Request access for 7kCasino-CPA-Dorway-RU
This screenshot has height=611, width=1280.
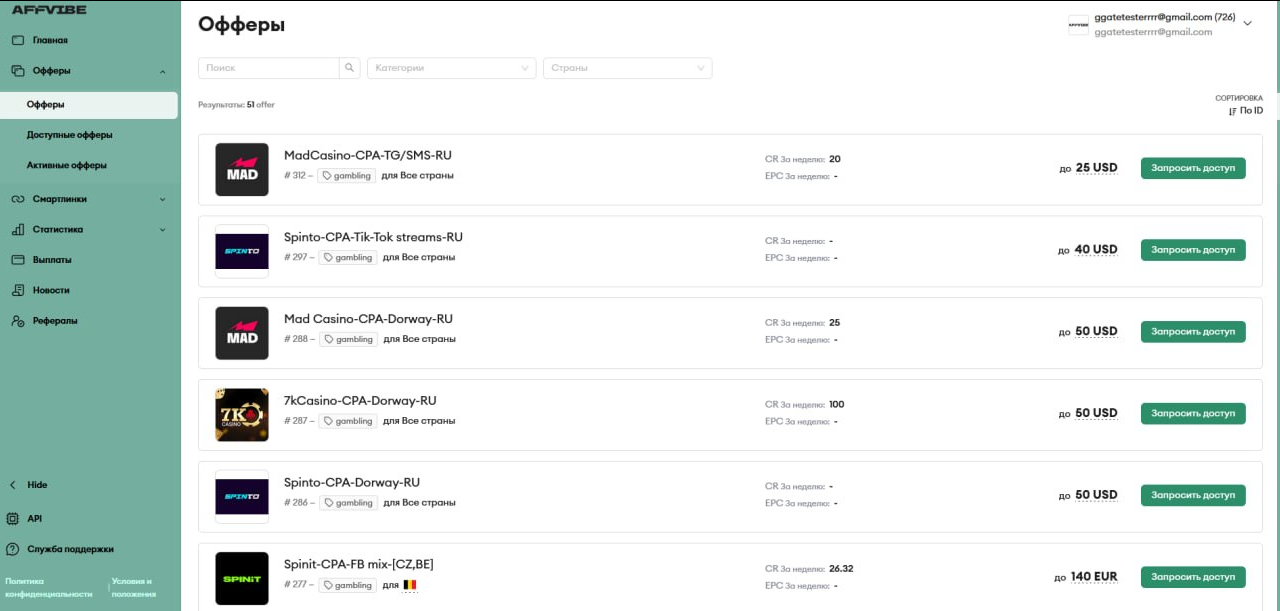1193,414
